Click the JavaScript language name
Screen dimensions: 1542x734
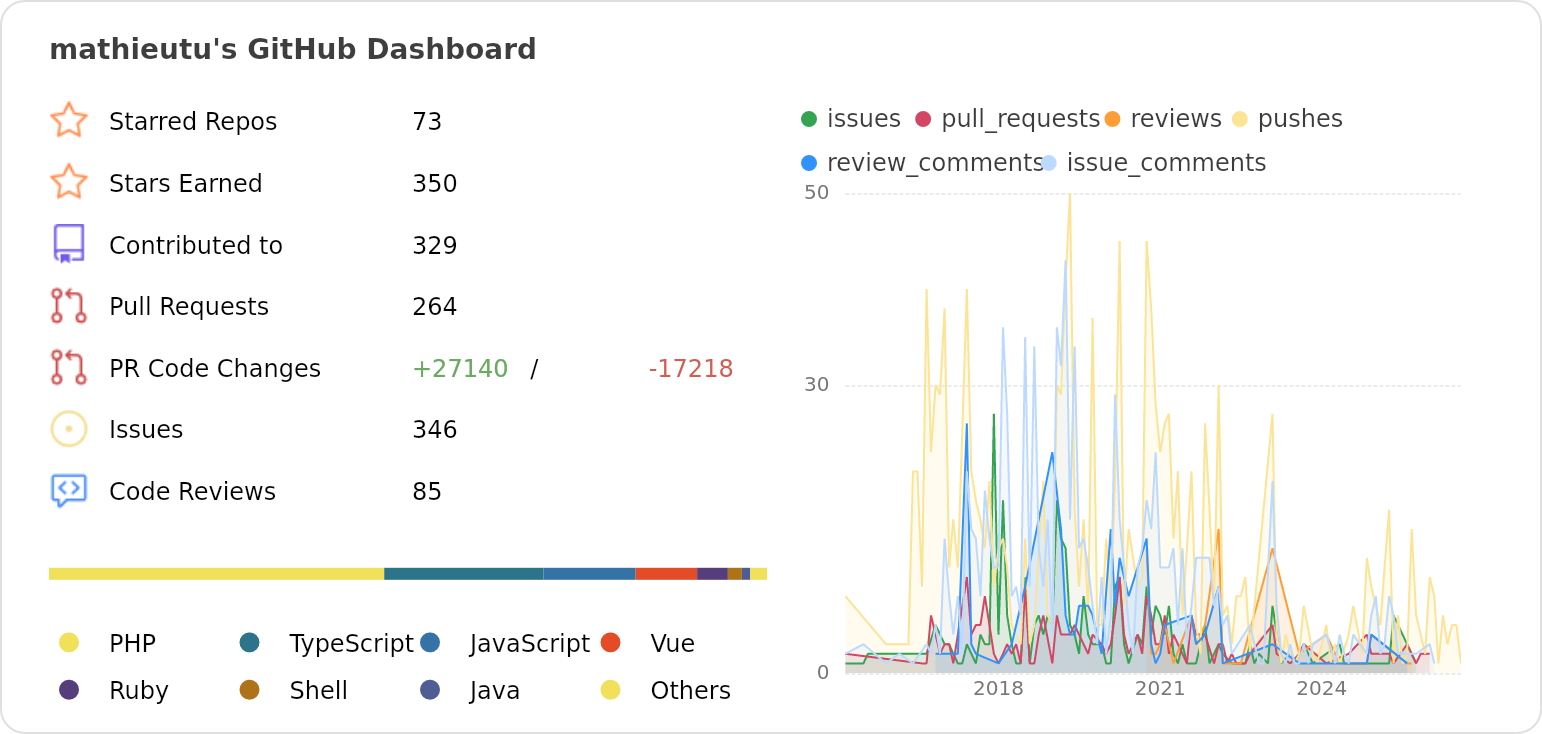[530, 644]
